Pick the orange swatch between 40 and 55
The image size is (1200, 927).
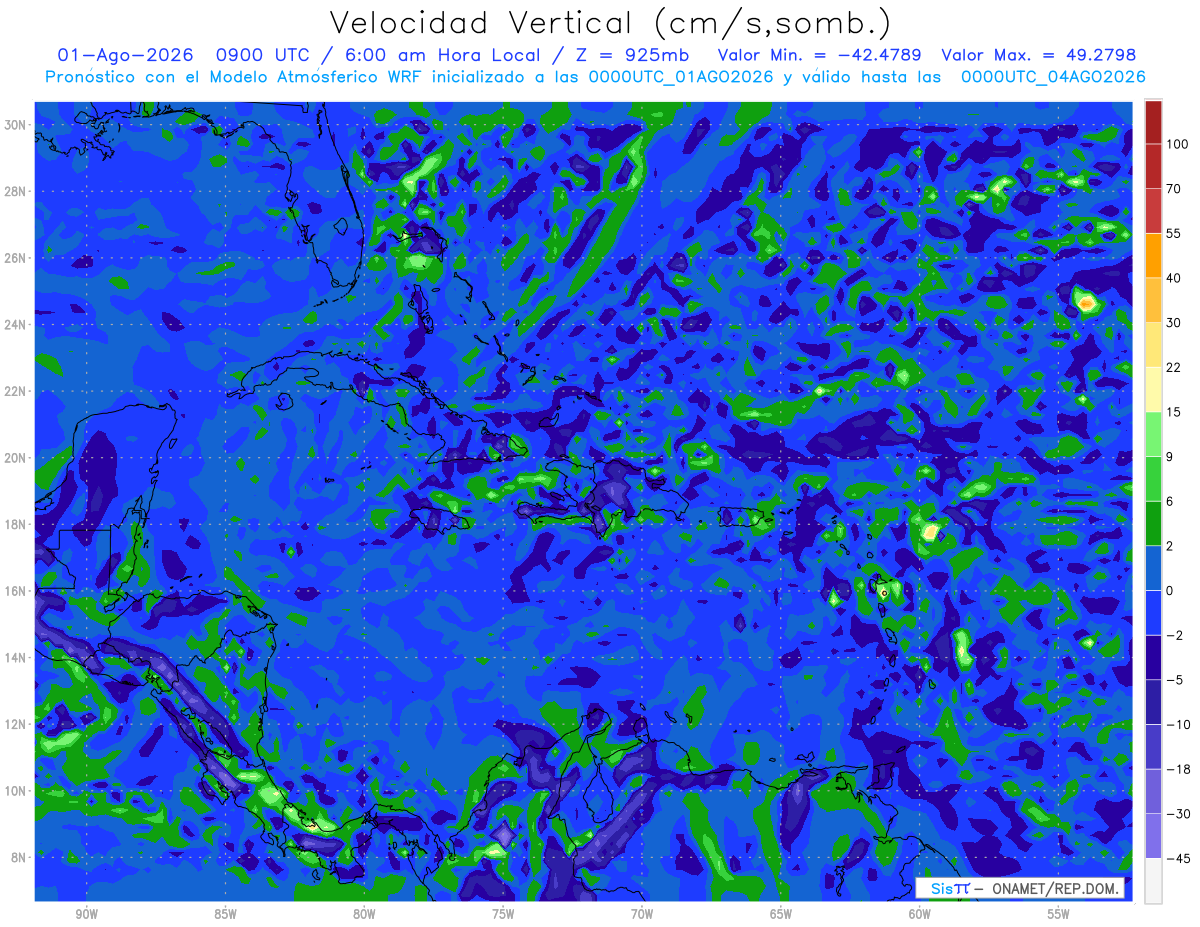(1153, 255)
